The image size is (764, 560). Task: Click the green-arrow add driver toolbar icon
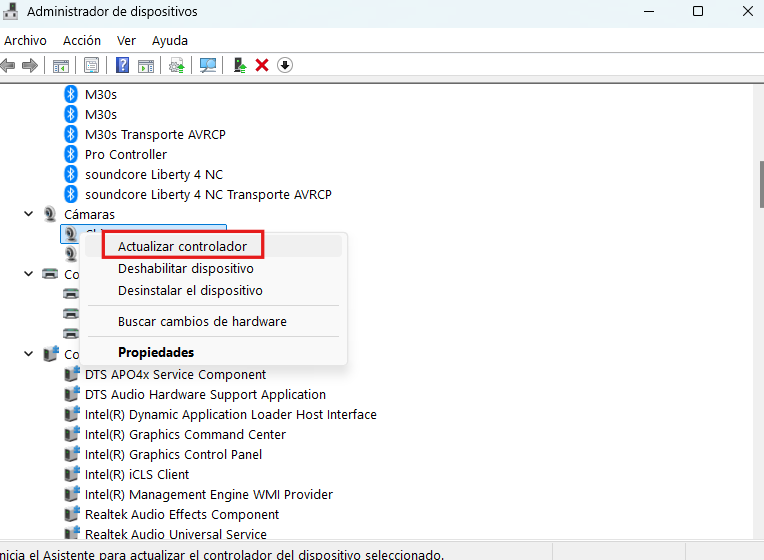[240, 65]
